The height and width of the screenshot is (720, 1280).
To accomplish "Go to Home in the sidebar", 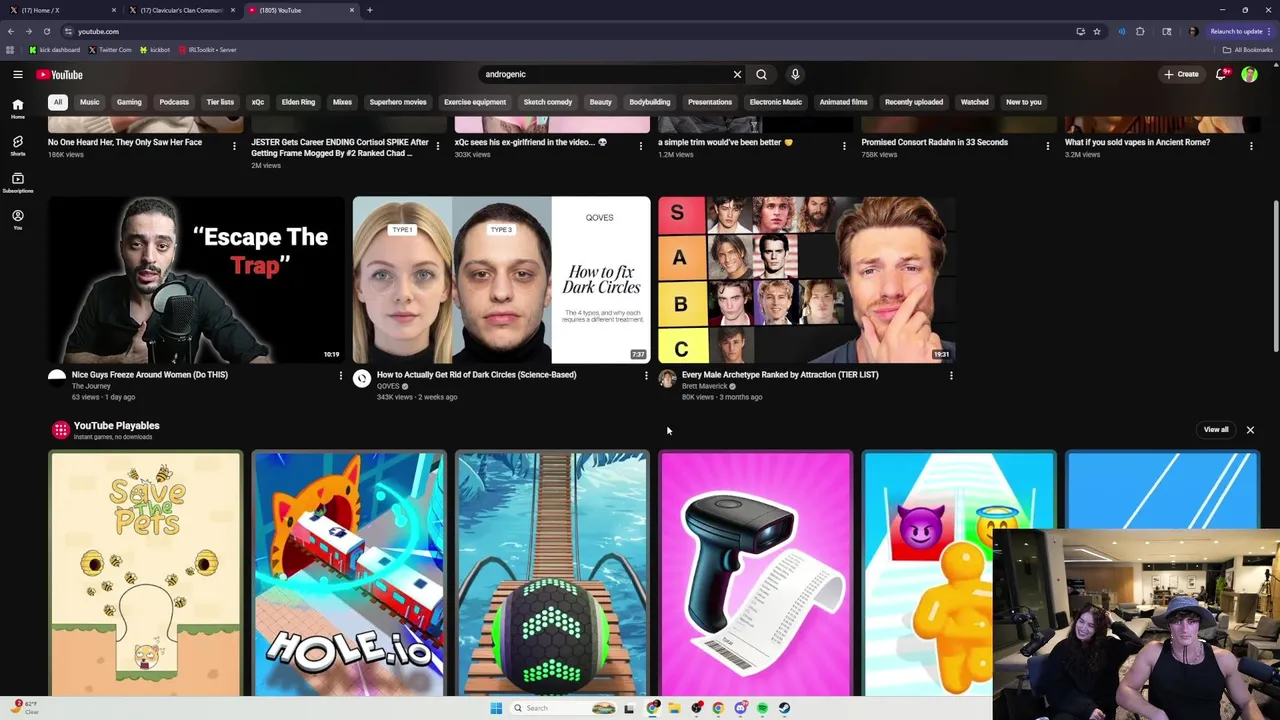I will (x=17, y=109).
